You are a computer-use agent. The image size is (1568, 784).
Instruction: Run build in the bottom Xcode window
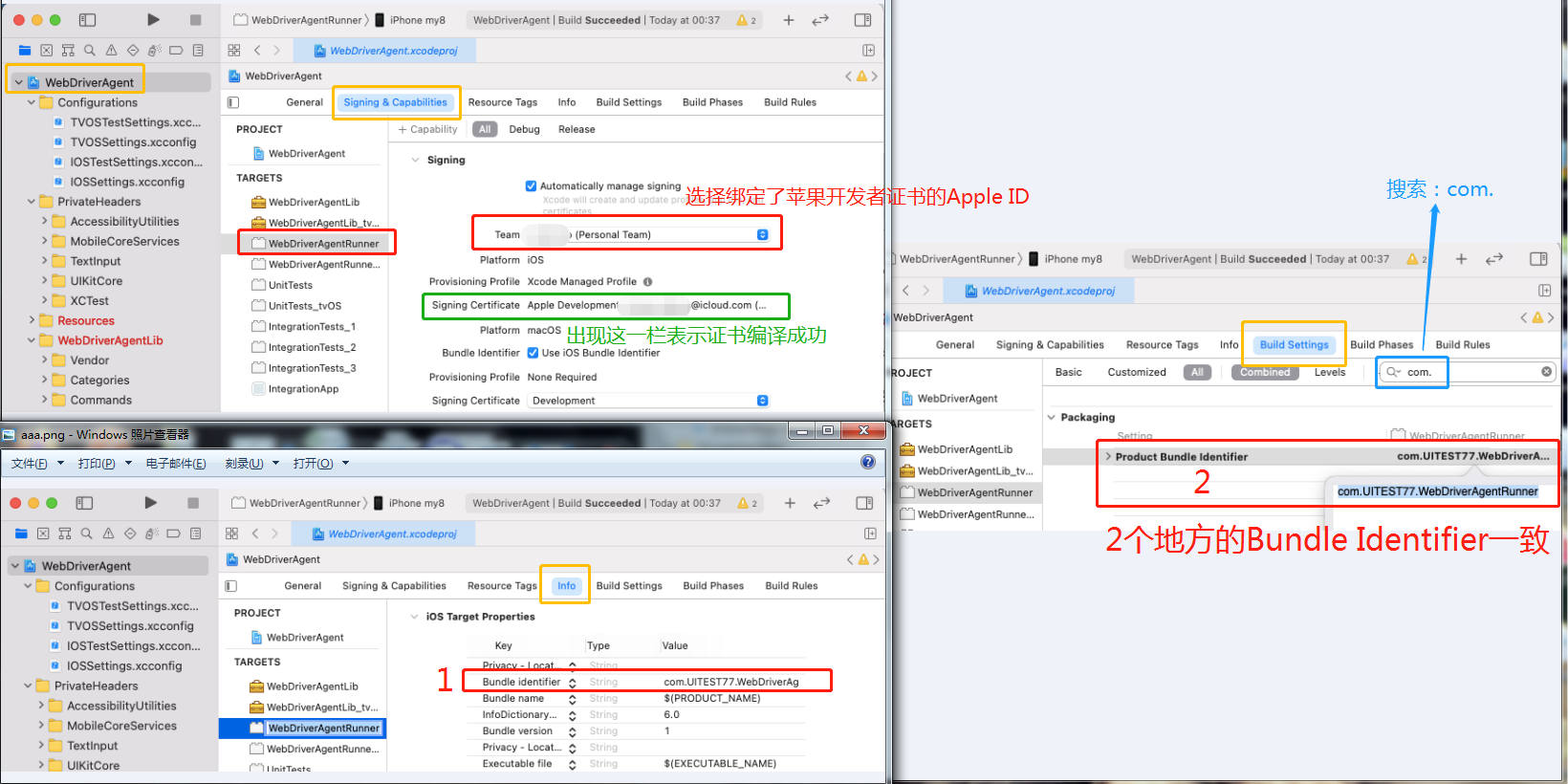pos(151,503)
